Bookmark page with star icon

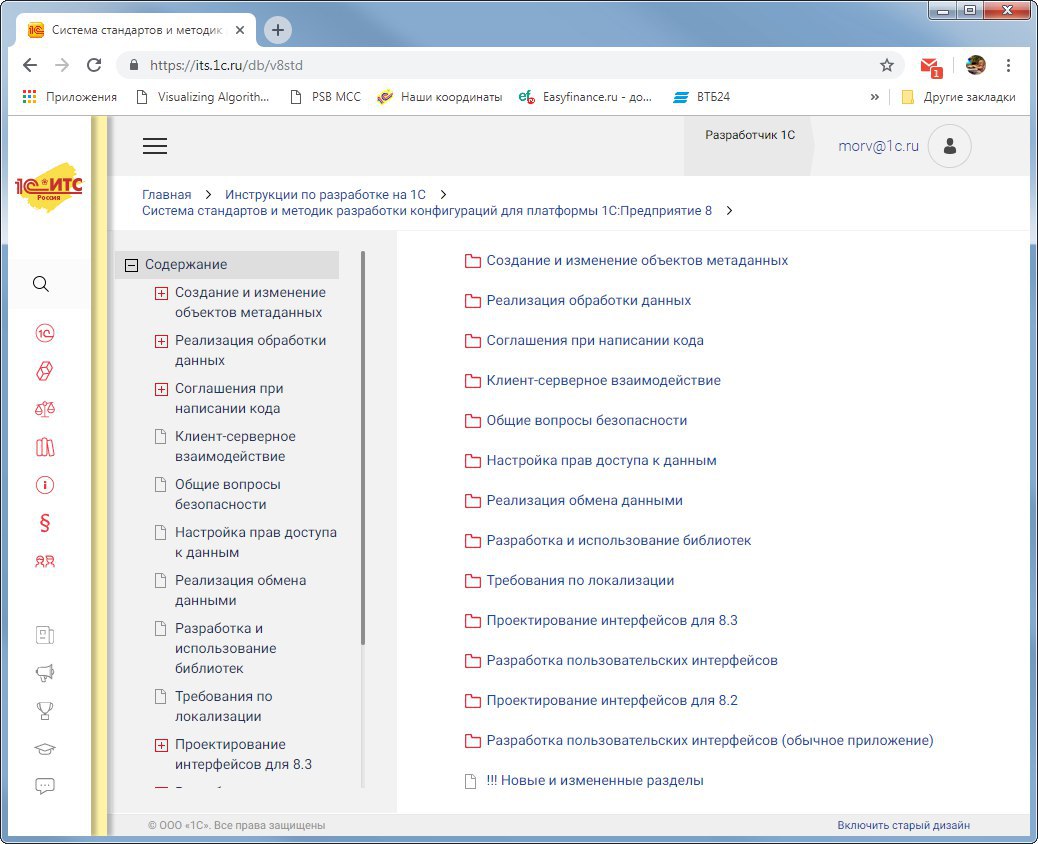[x=886, y=65]
